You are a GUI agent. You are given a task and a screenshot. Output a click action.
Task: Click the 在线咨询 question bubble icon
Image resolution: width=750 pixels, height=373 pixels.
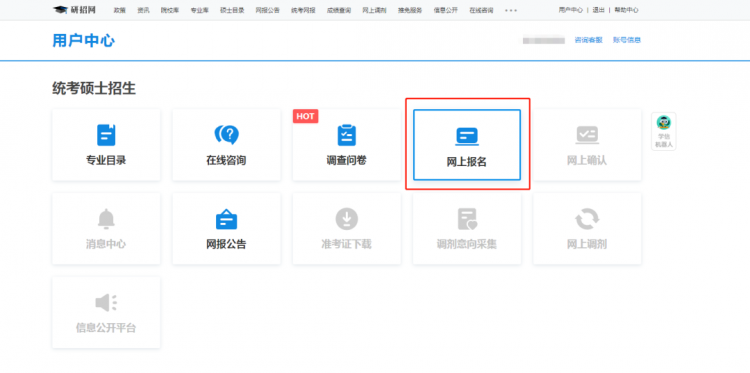(226, 135)
